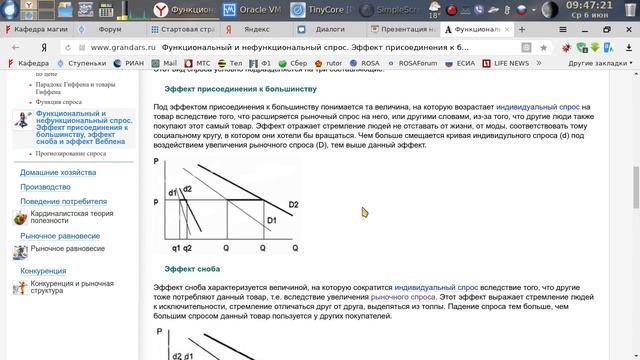The image size is (640, 360).
Task: Click the bandwagon effect demand curve graph
Action: click(x=227, y=205)
